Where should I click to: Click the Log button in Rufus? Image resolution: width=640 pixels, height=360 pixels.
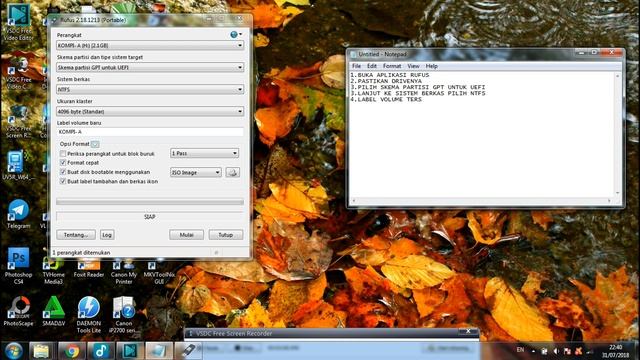click(107, 235)
